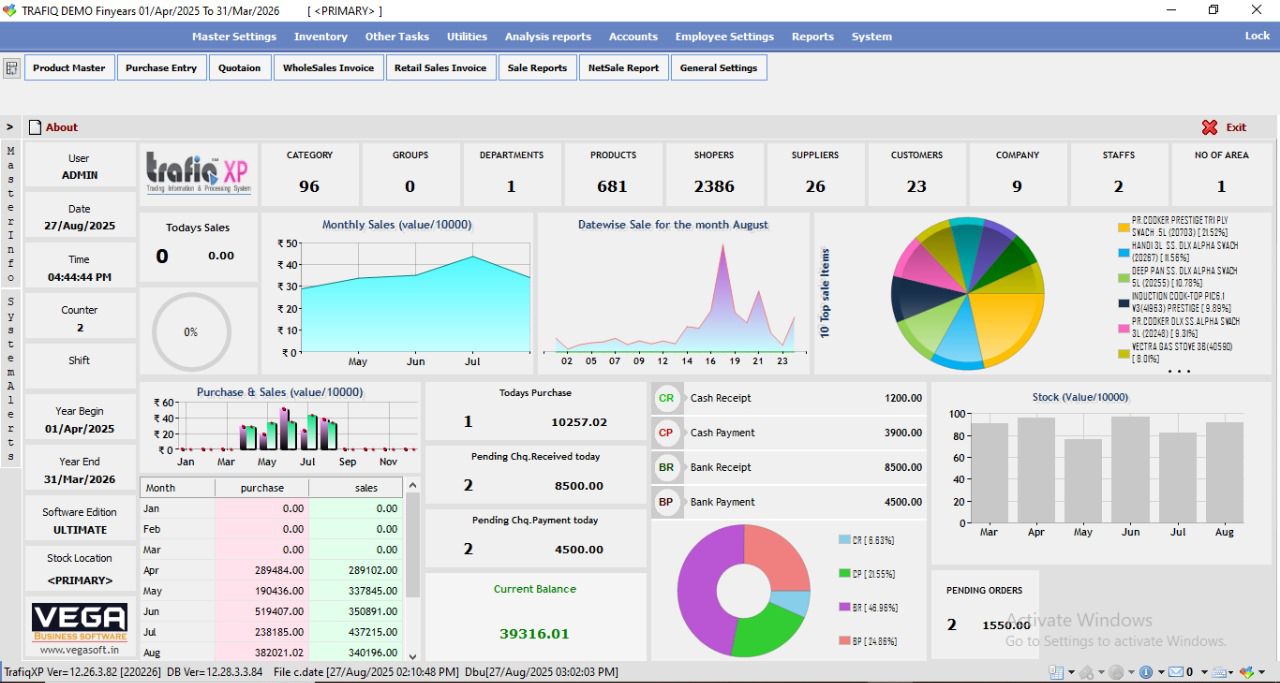Click the mail envelope icon in status bar

[x=1175, y=672]
